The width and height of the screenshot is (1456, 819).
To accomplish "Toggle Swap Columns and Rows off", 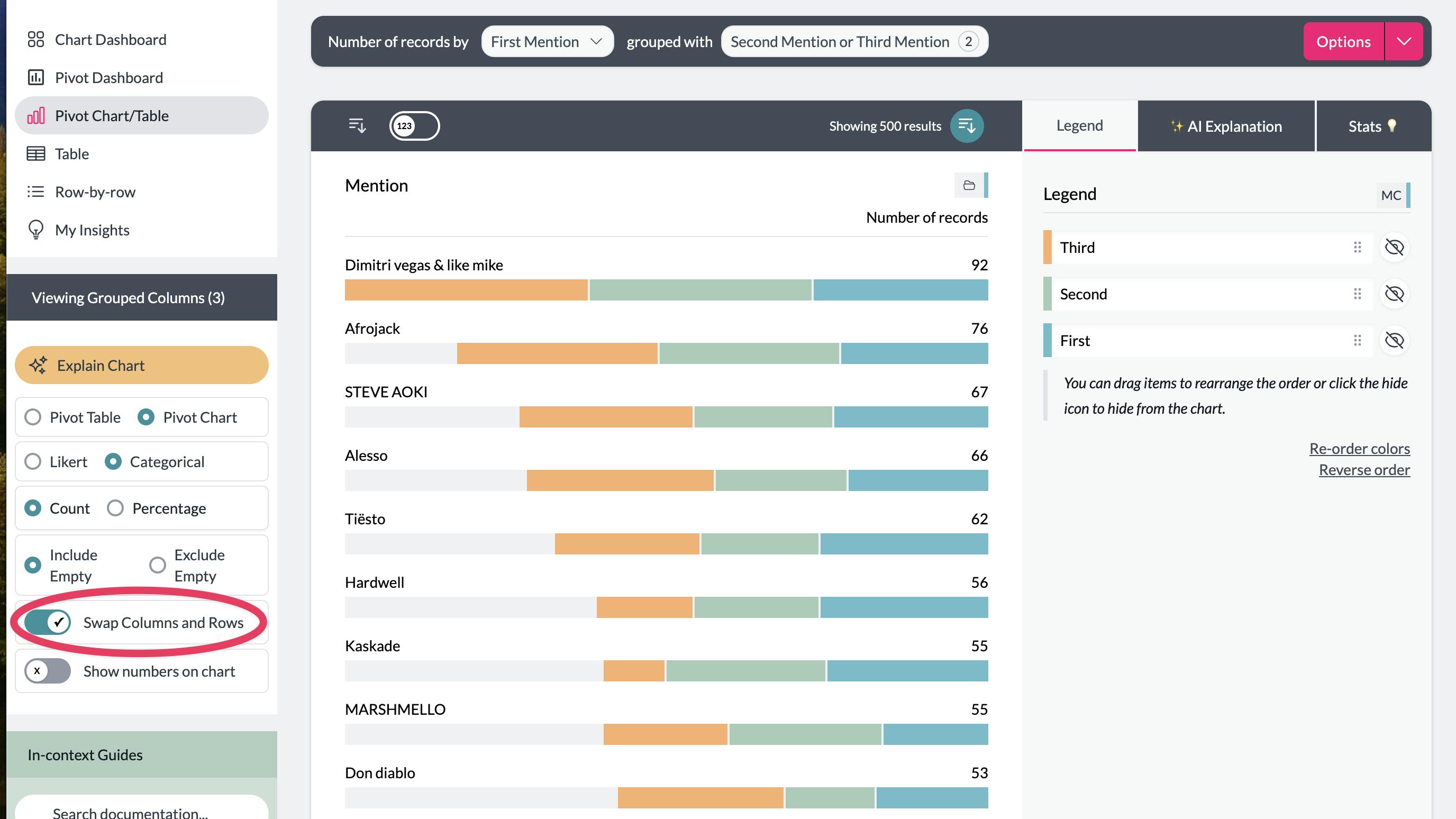I will coord(48,622).
